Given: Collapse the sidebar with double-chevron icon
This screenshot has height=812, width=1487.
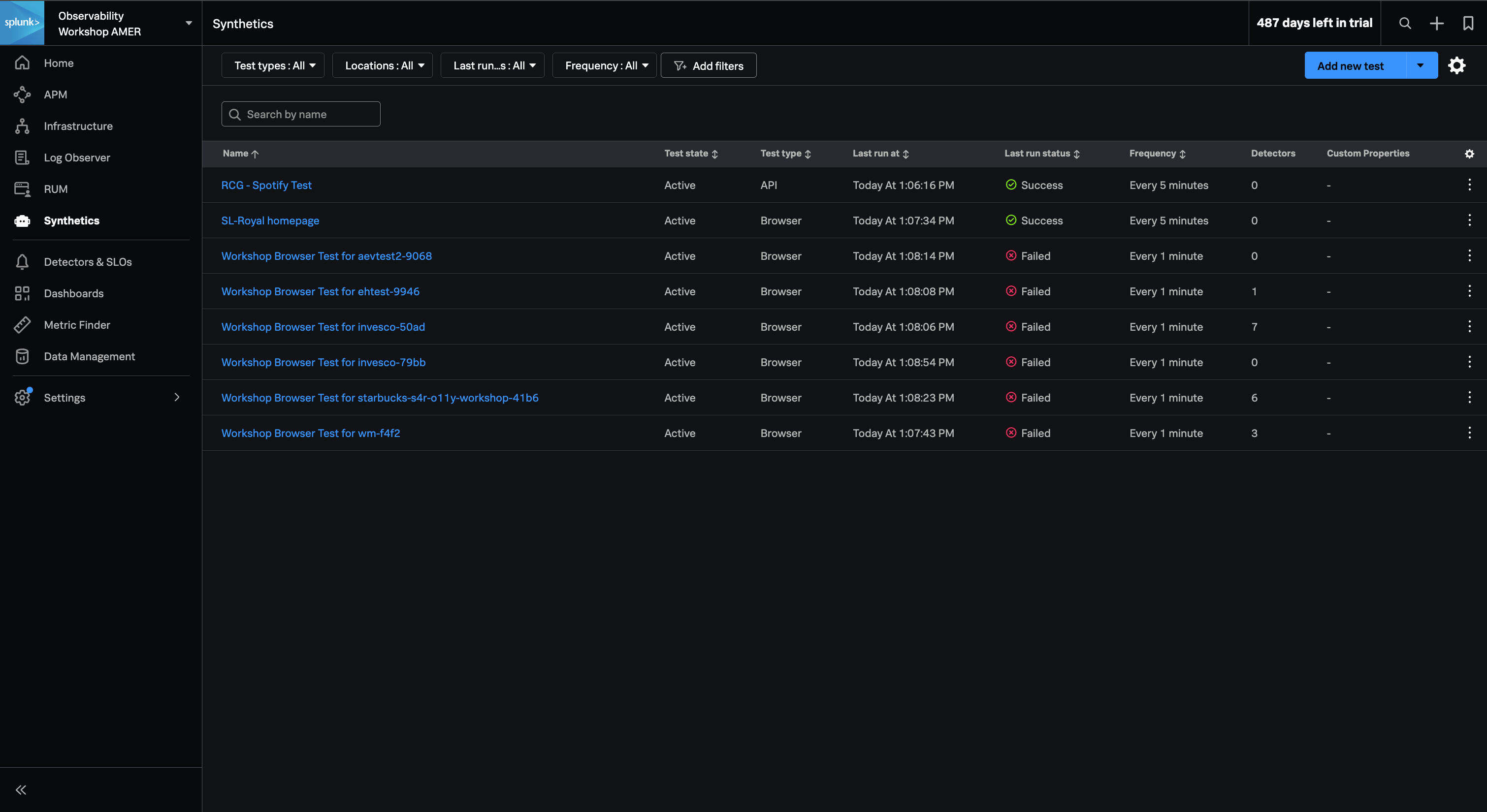Looking at the screenshot, I should (x=21, y=790).
